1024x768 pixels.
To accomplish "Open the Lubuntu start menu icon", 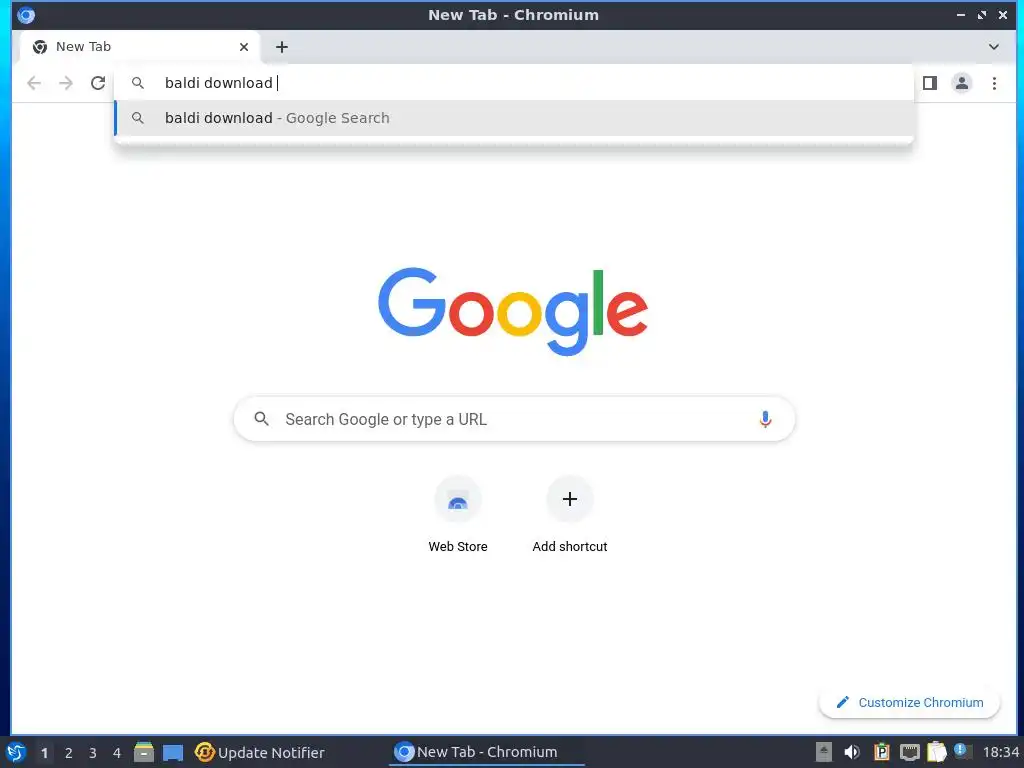I will coord(16,752).
